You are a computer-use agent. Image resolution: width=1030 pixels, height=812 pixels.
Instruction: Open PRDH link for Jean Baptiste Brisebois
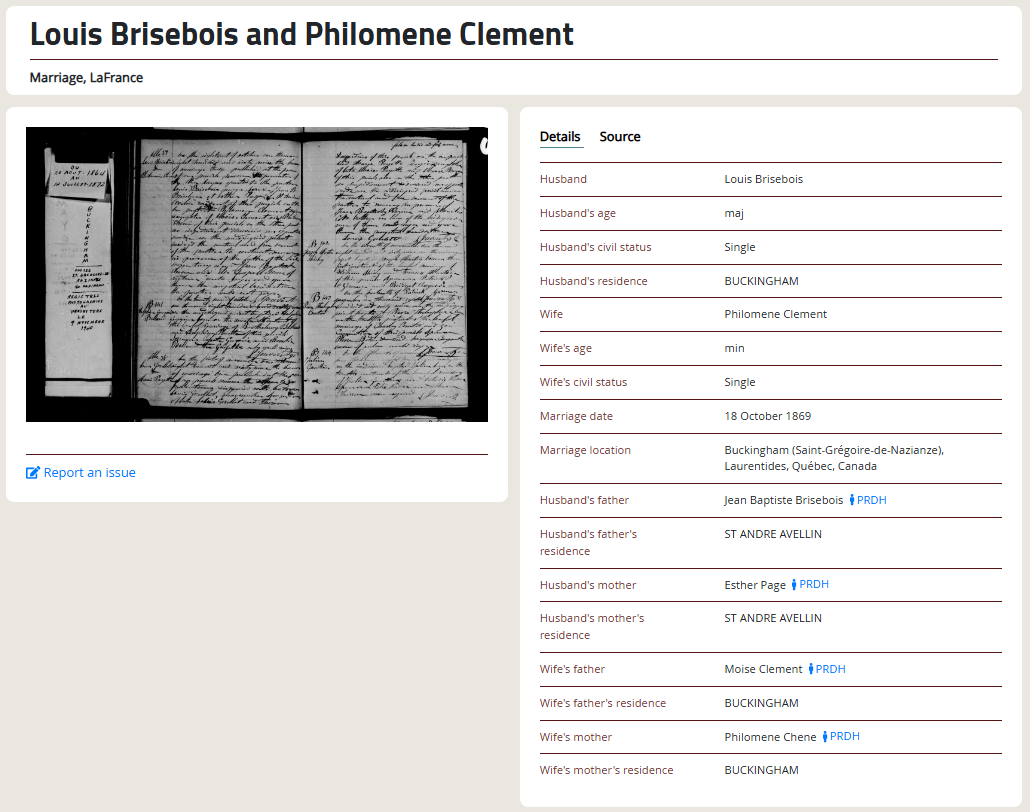point(872,500)
